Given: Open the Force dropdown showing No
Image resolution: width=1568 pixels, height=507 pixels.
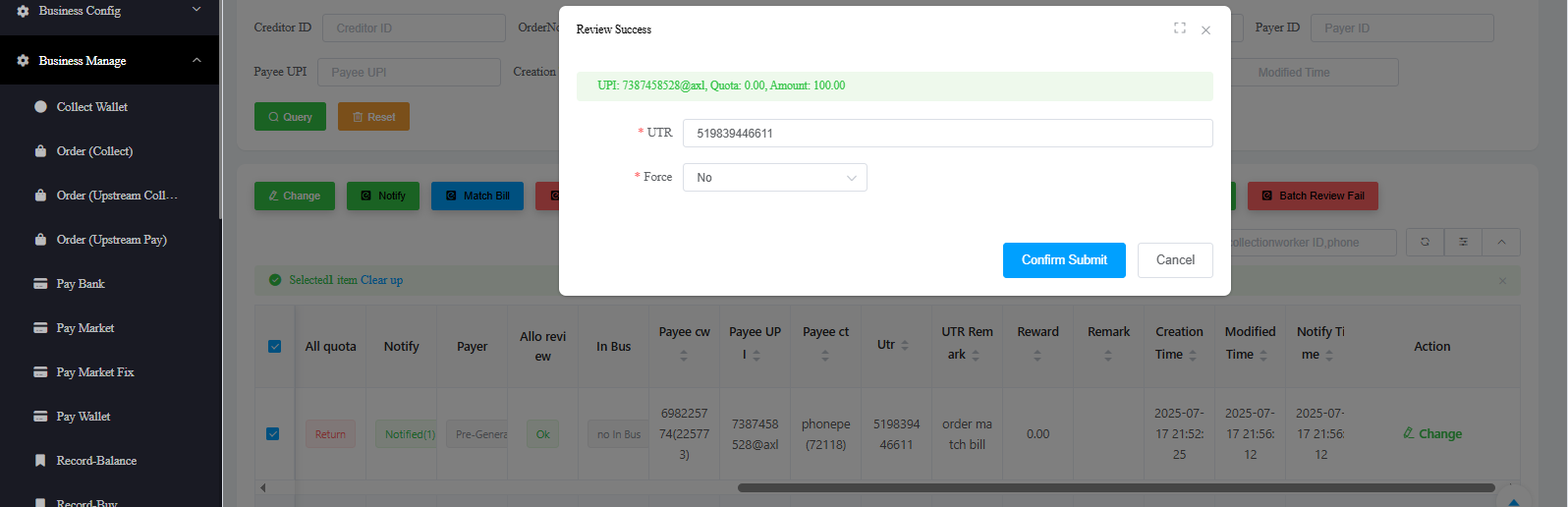Looking at the screenshot, I should (x=774, y=178).
